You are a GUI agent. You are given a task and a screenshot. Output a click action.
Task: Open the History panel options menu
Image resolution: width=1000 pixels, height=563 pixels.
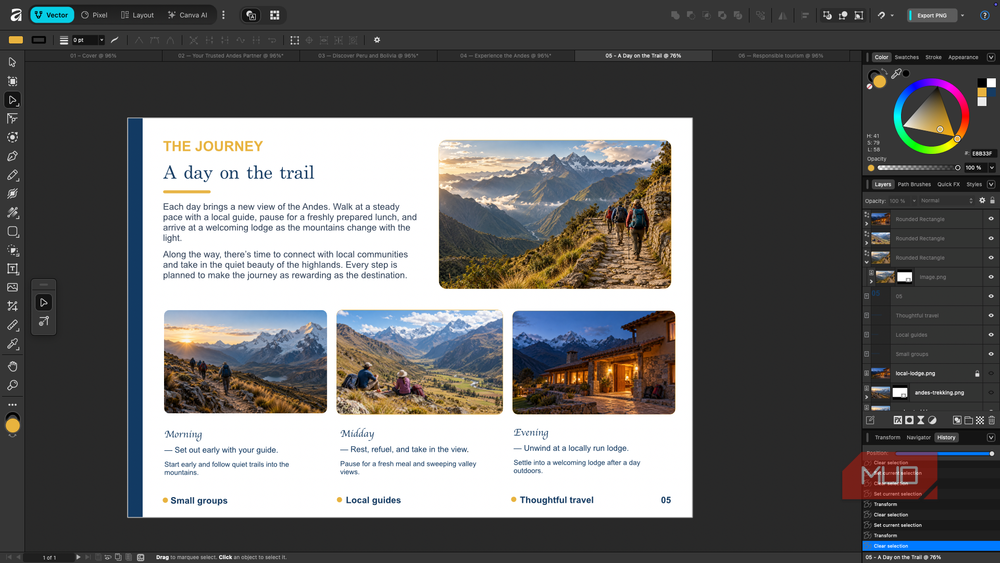(991, 437)
